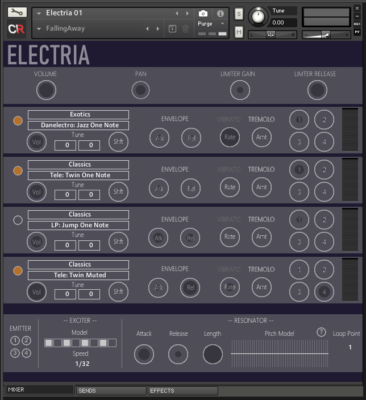Click the master PAN knob
This screenshot has height=400, width=366.
point(140,90)
